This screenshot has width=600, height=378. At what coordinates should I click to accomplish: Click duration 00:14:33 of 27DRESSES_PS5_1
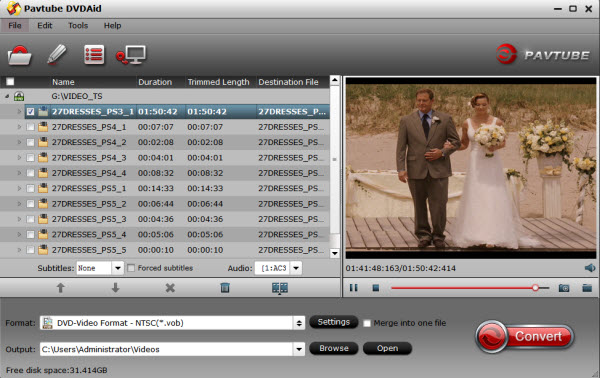click(156, 189)
